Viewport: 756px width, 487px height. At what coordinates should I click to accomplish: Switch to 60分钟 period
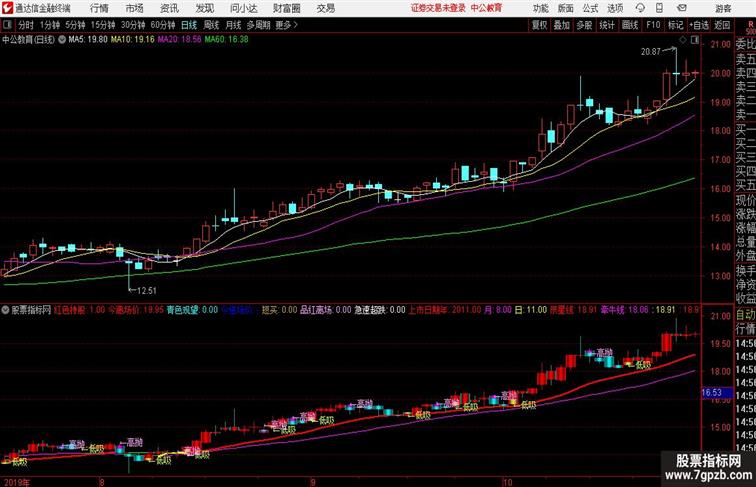(163, 25)
